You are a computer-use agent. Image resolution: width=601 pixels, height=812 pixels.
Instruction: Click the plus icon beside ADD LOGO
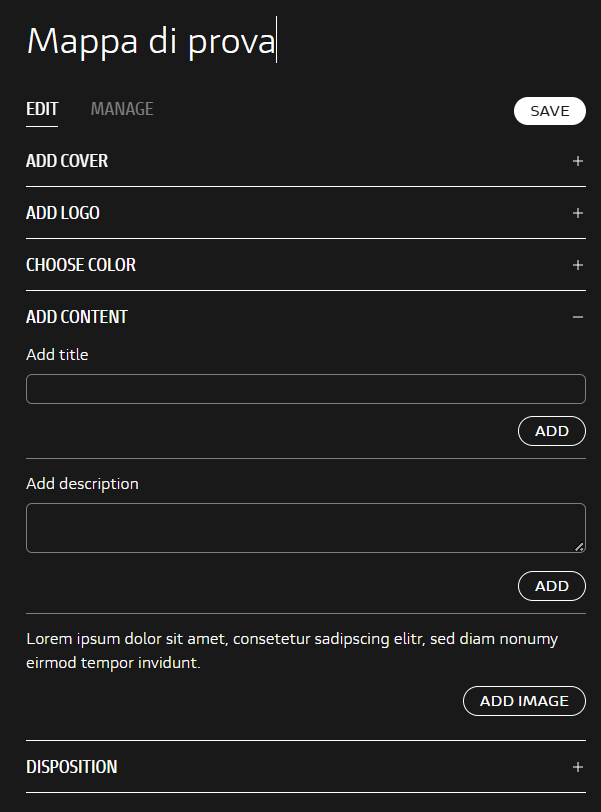point(578,213)
